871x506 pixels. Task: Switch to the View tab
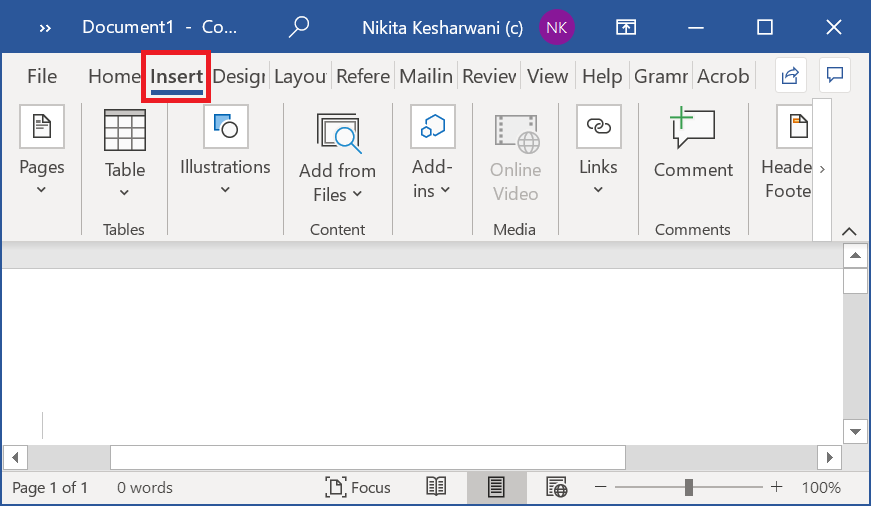click(x=547, y=76)
